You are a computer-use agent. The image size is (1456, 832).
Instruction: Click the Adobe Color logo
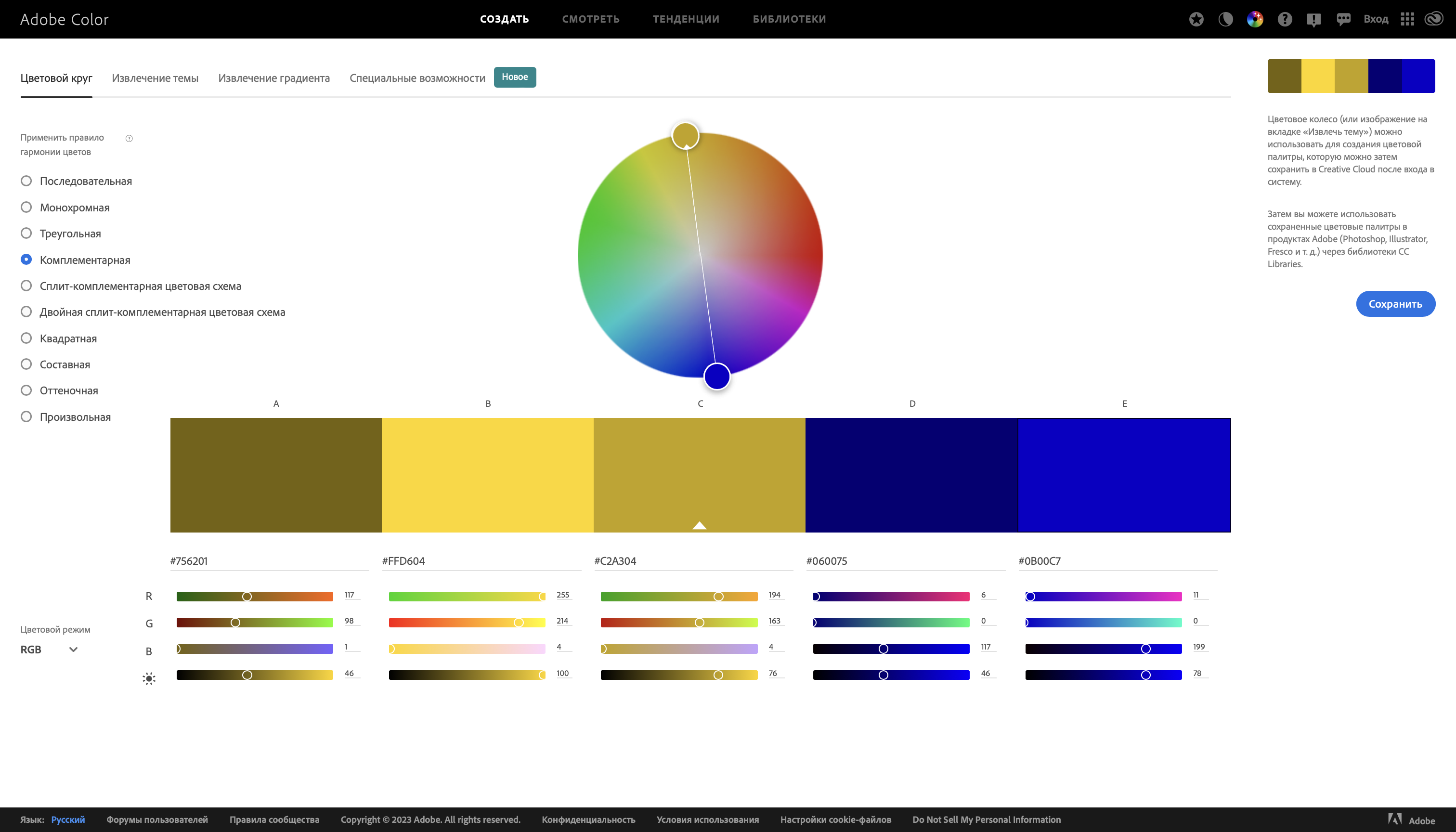coord(64,19)
